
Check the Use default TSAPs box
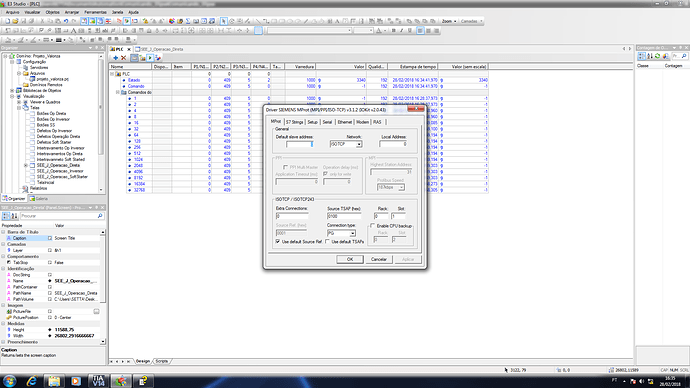tap(327, 242)
